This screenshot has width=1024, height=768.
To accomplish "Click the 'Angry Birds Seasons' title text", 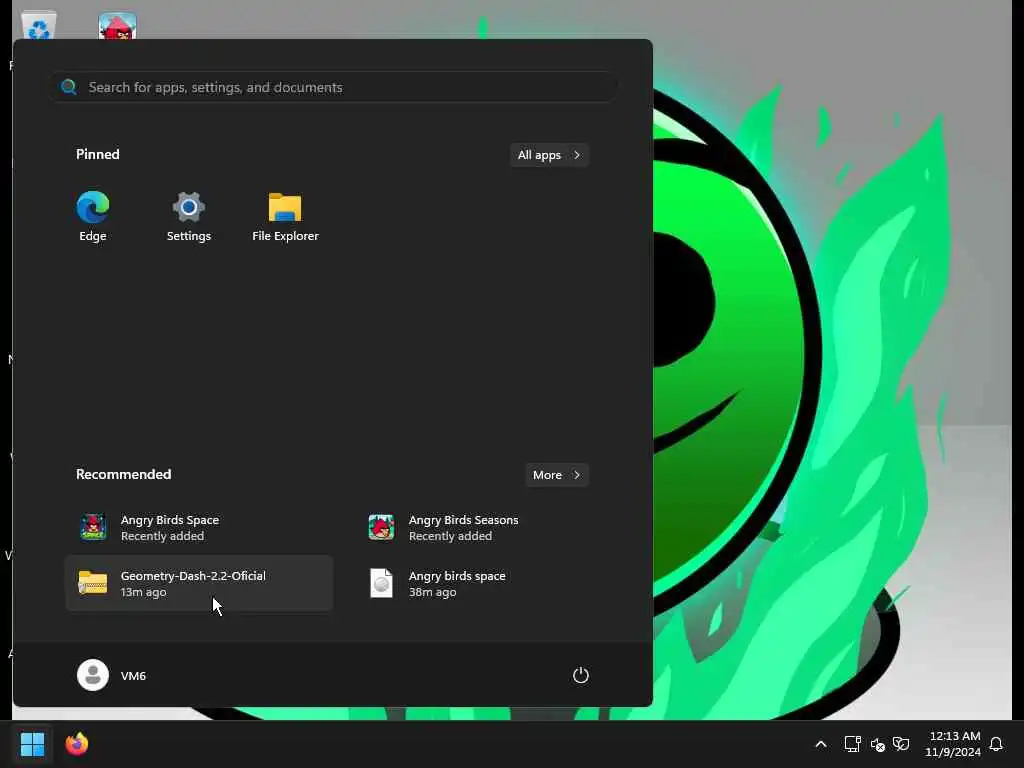I will click(464, 520).
